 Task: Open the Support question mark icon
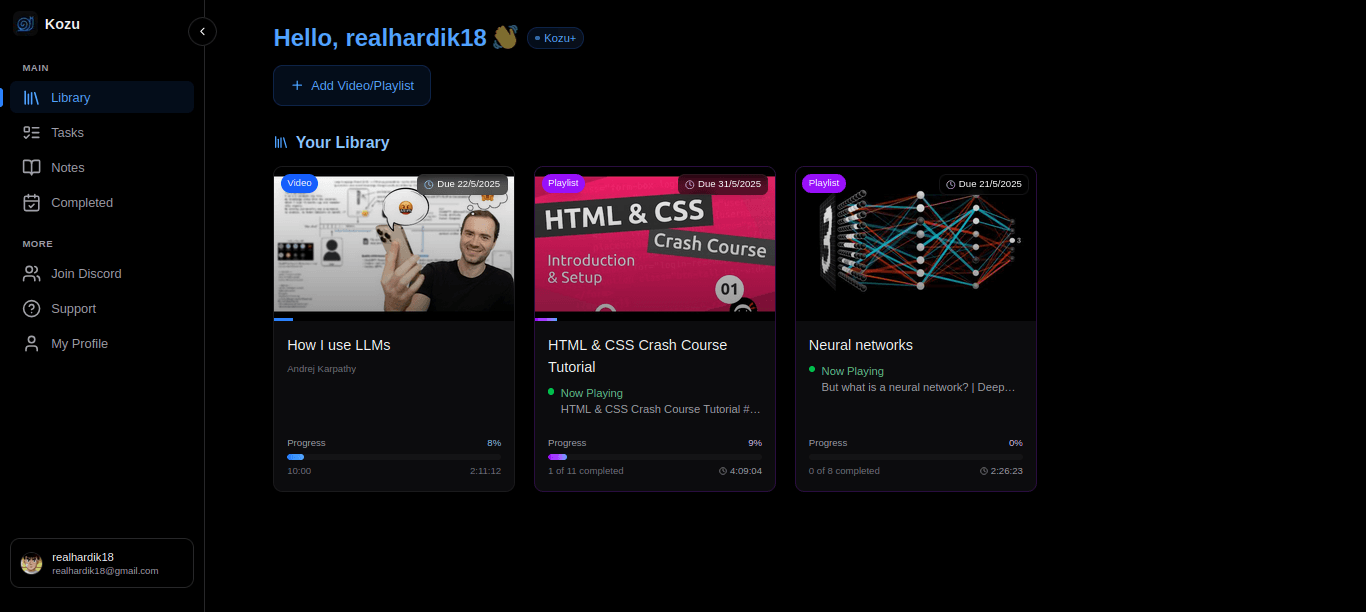coord(32,308)
